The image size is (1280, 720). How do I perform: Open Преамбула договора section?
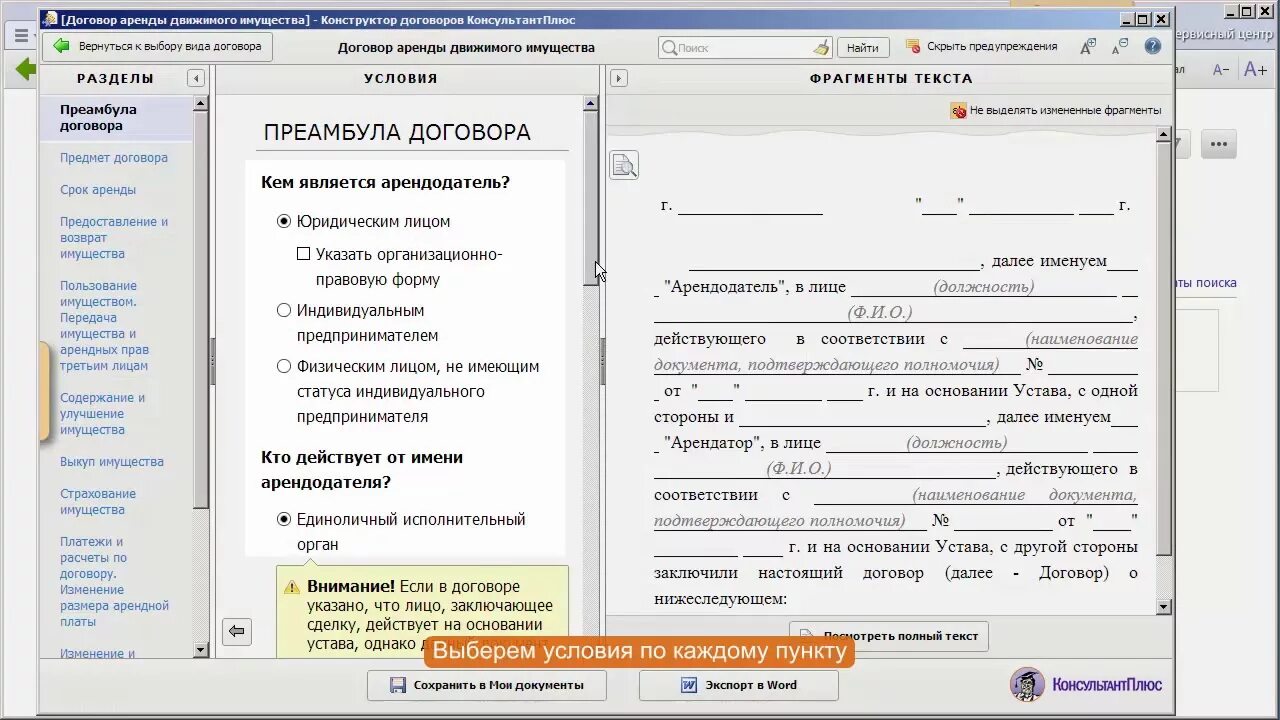tap(98, 118)
